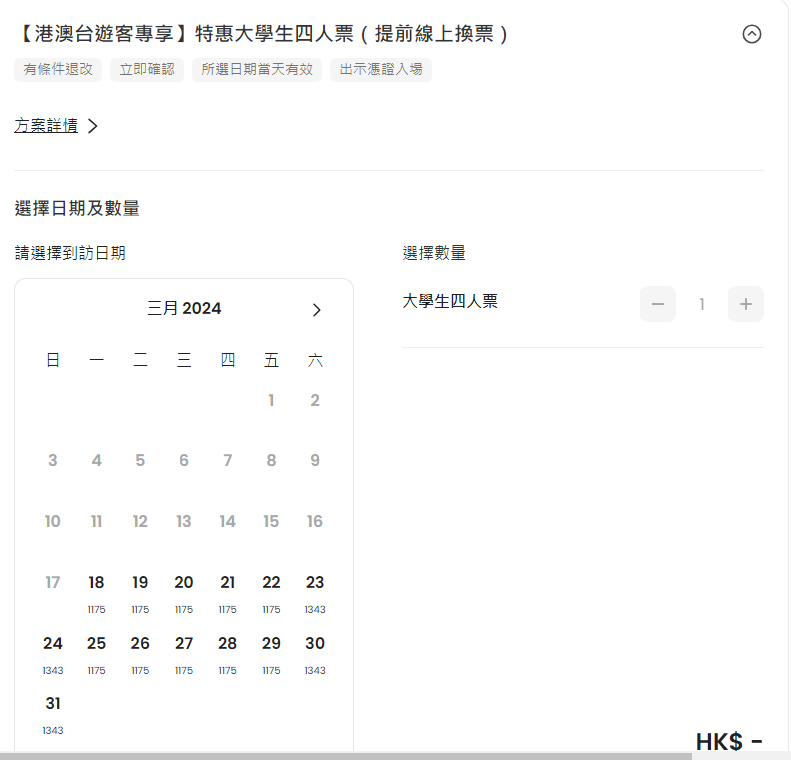The width and height of the screenshot is (791, 760).
Task: Click the 選擇數量 label
Action: (434, 253)
